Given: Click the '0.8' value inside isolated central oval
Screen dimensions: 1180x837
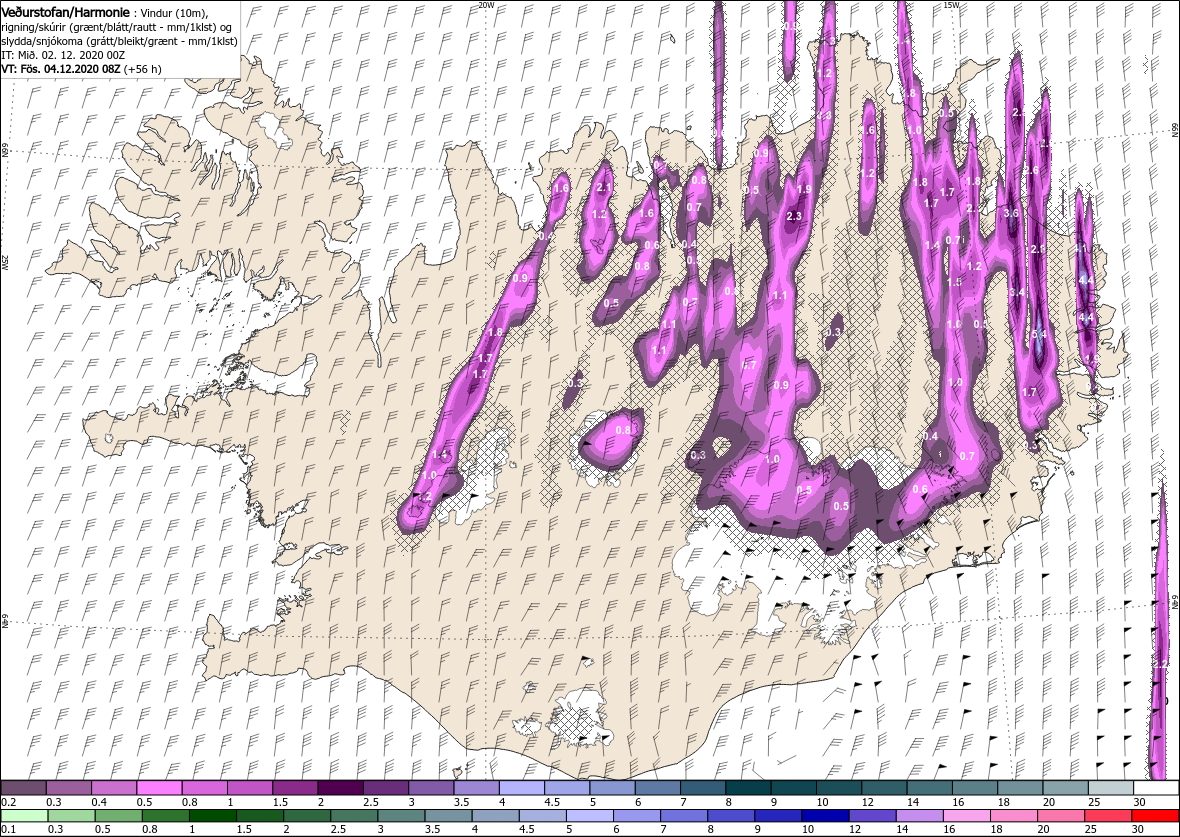Looking at the screenshot, I should click(623, 431).
